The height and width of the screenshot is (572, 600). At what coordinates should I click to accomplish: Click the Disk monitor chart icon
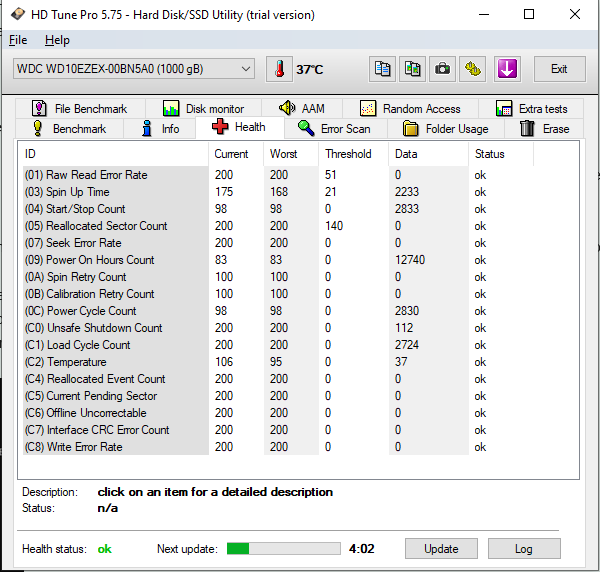click(171, 109)
